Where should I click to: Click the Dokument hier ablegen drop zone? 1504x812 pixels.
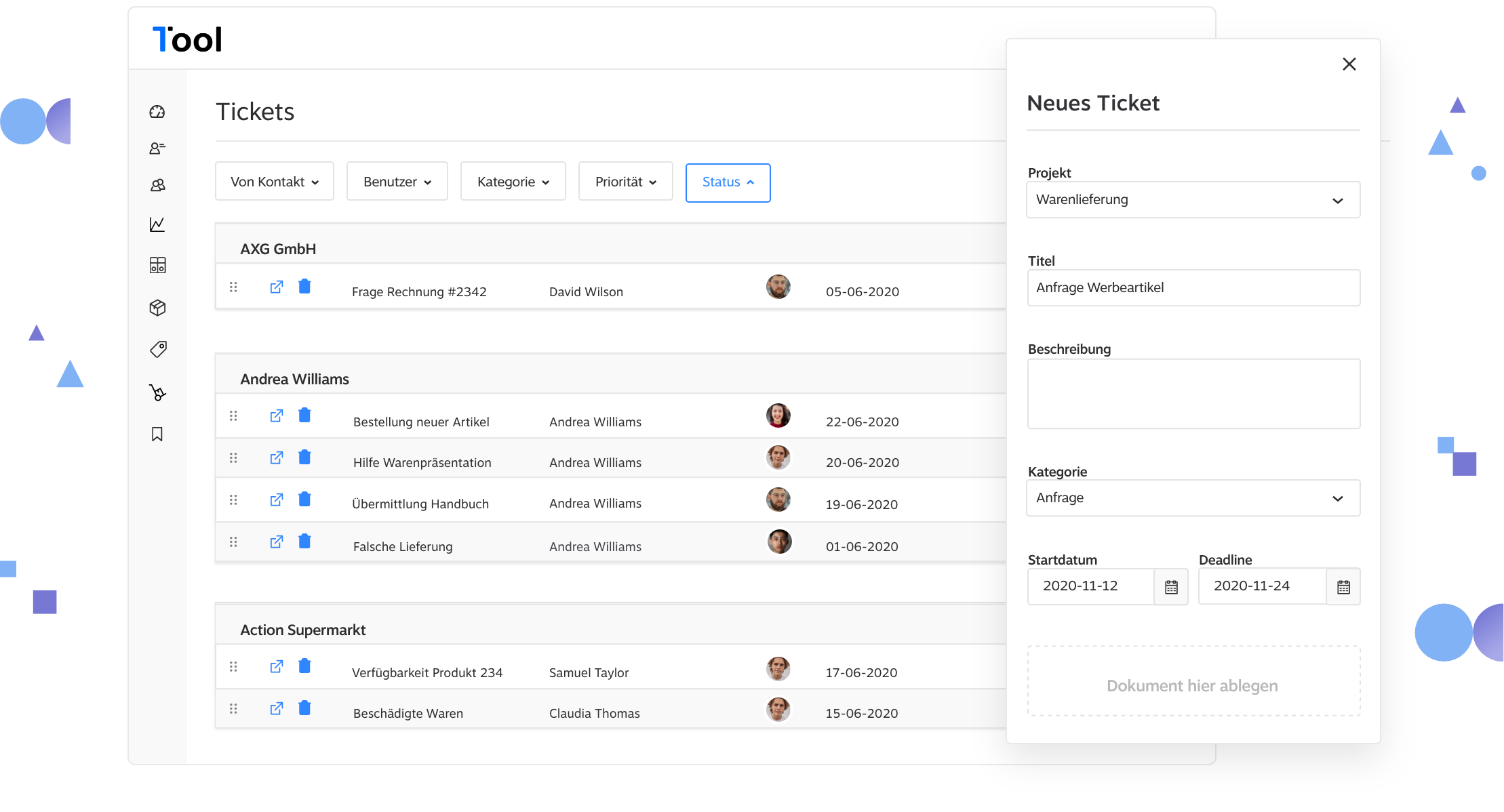coord(1193,681)
